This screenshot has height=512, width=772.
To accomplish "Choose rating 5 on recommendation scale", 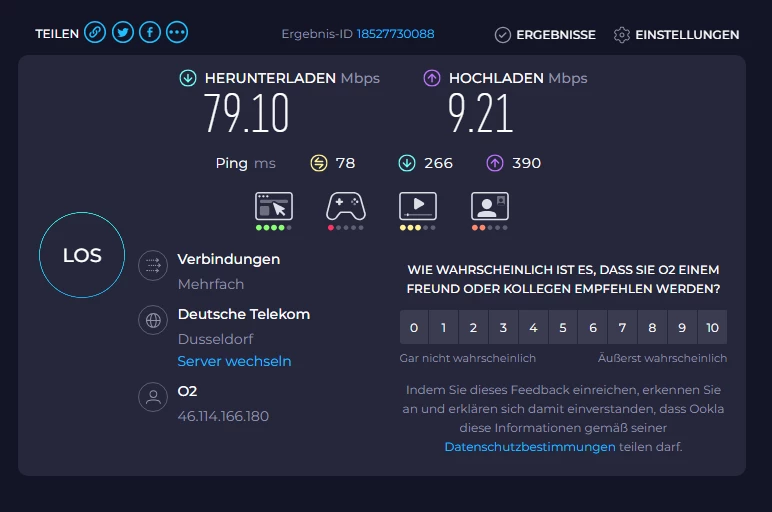I will 563,327.
